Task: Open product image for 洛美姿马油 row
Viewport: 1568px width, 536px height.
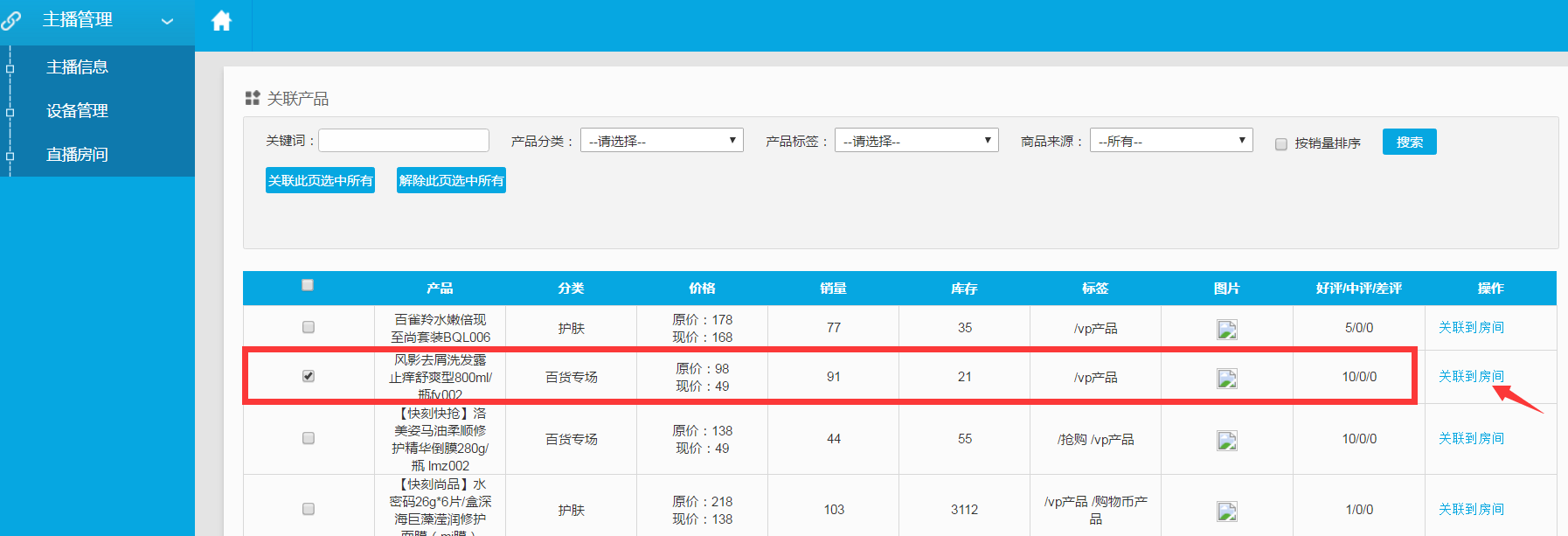Action: pyautogui.click(x=1227, y=441)
